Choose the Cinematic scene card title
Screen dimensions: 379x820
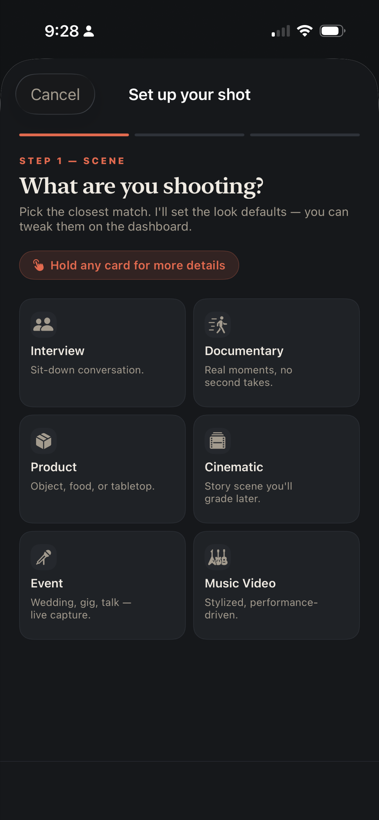(234, 467)
